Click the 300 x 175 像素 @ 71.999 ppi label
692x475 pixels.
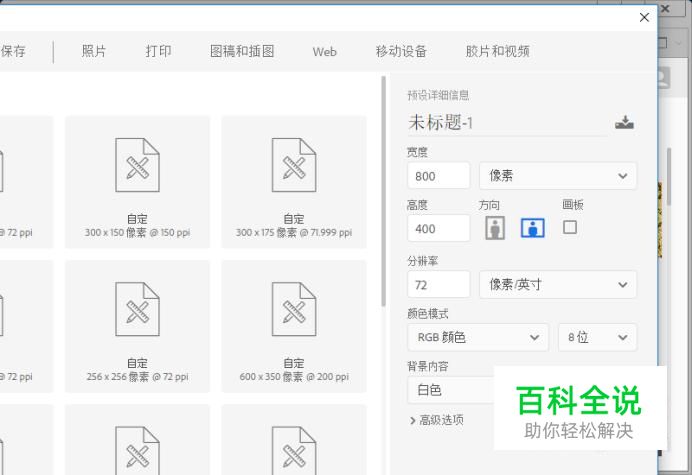[294, 232]
